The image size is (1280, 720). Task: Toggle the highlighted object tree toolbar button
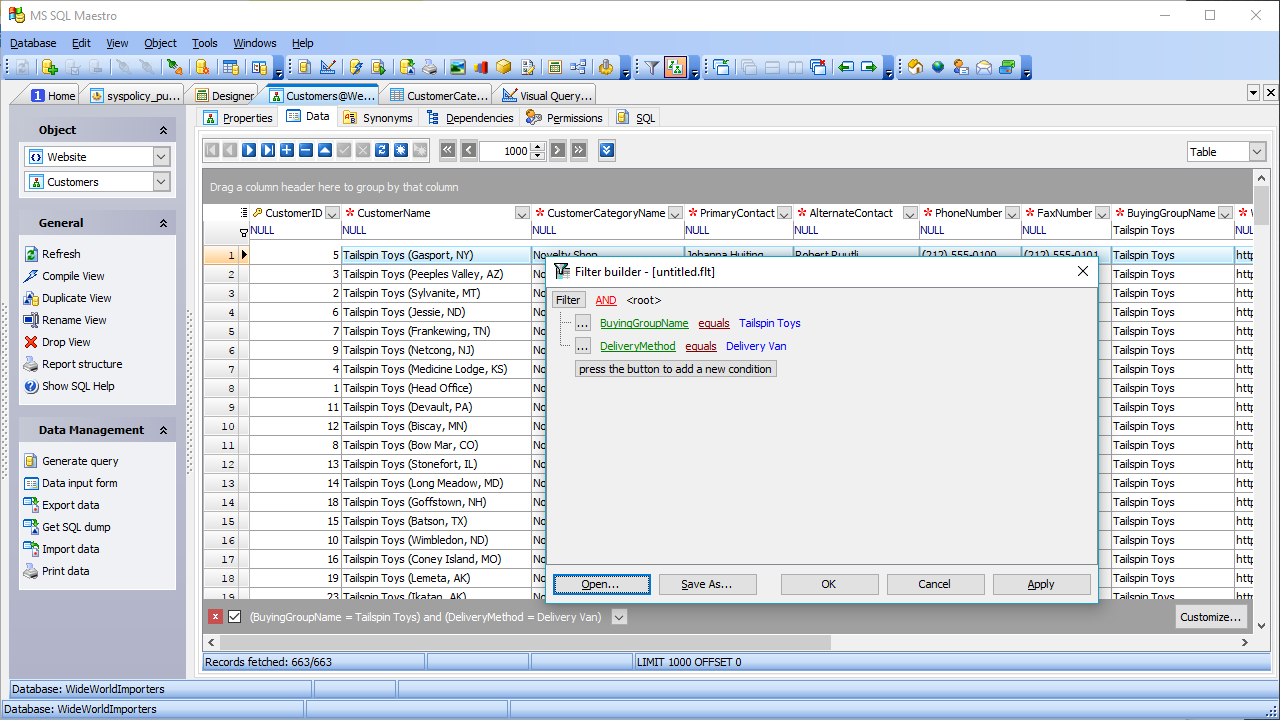[675, 67]
